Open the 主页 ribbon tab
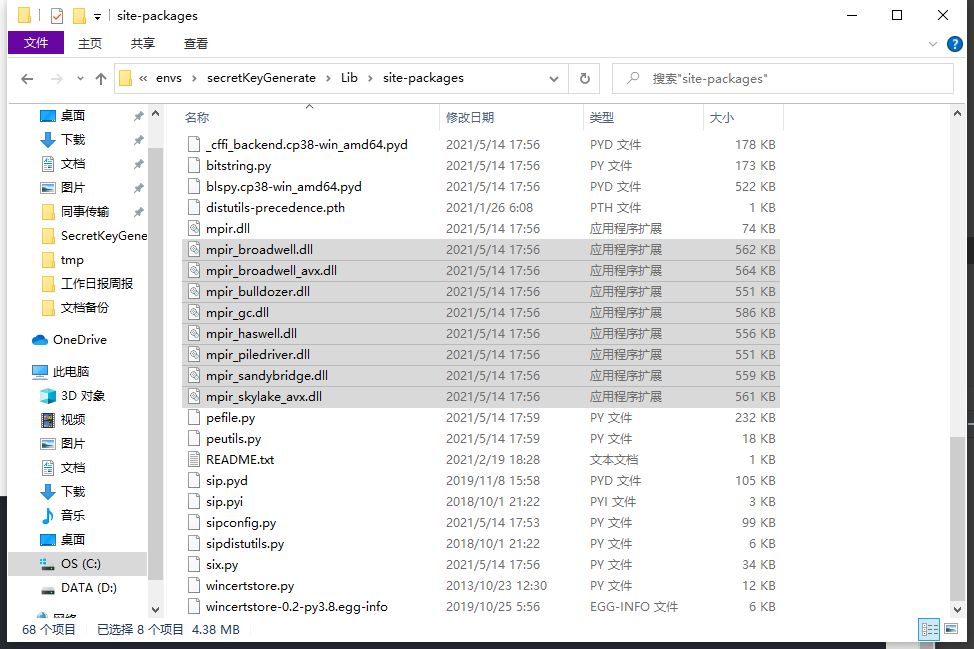Image resolution: width=974 pixels, height=649 pixels. tap(90, 43)
